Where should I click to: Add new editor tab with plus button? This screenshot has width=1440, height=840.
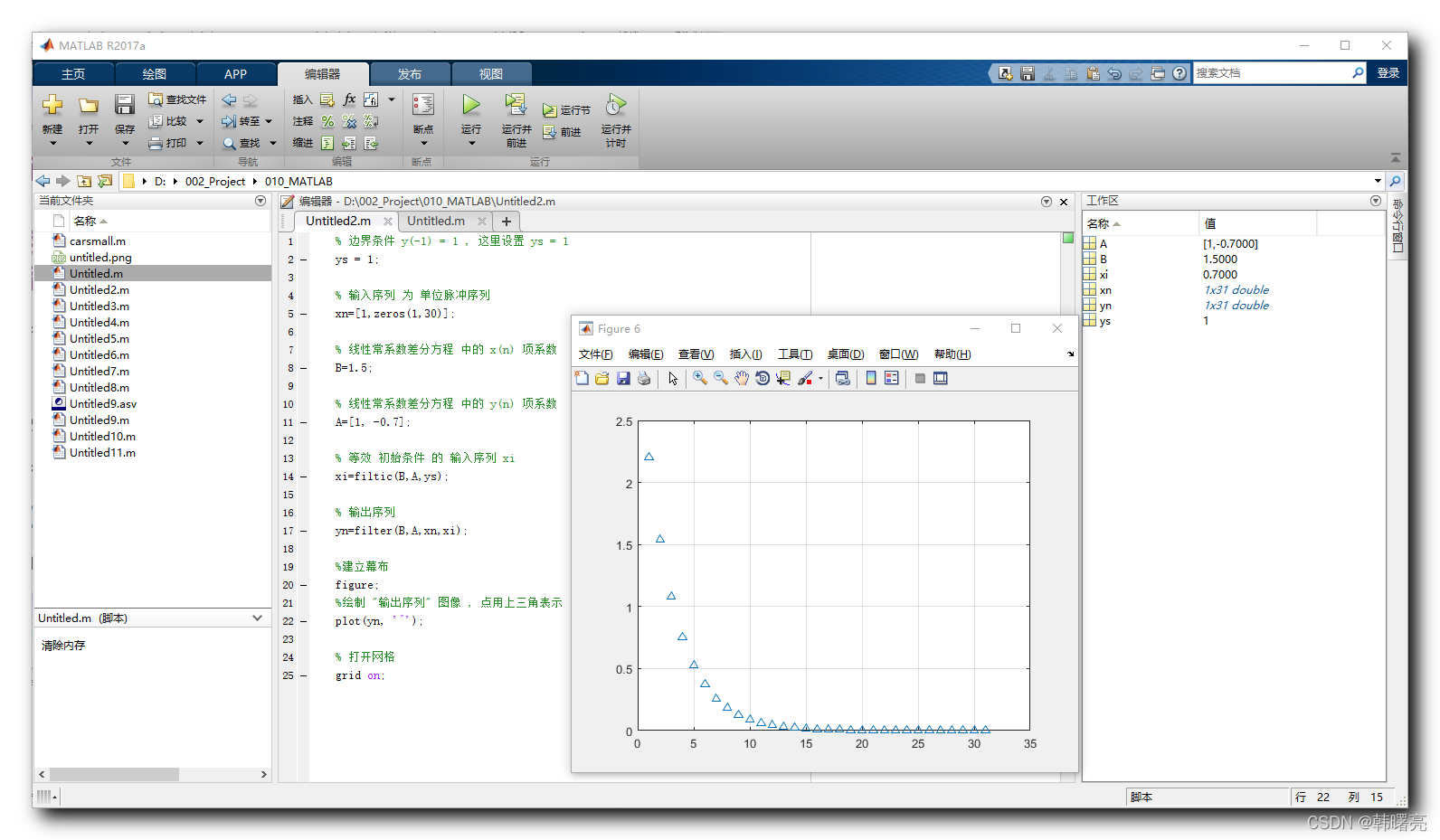tap(507, 221)
